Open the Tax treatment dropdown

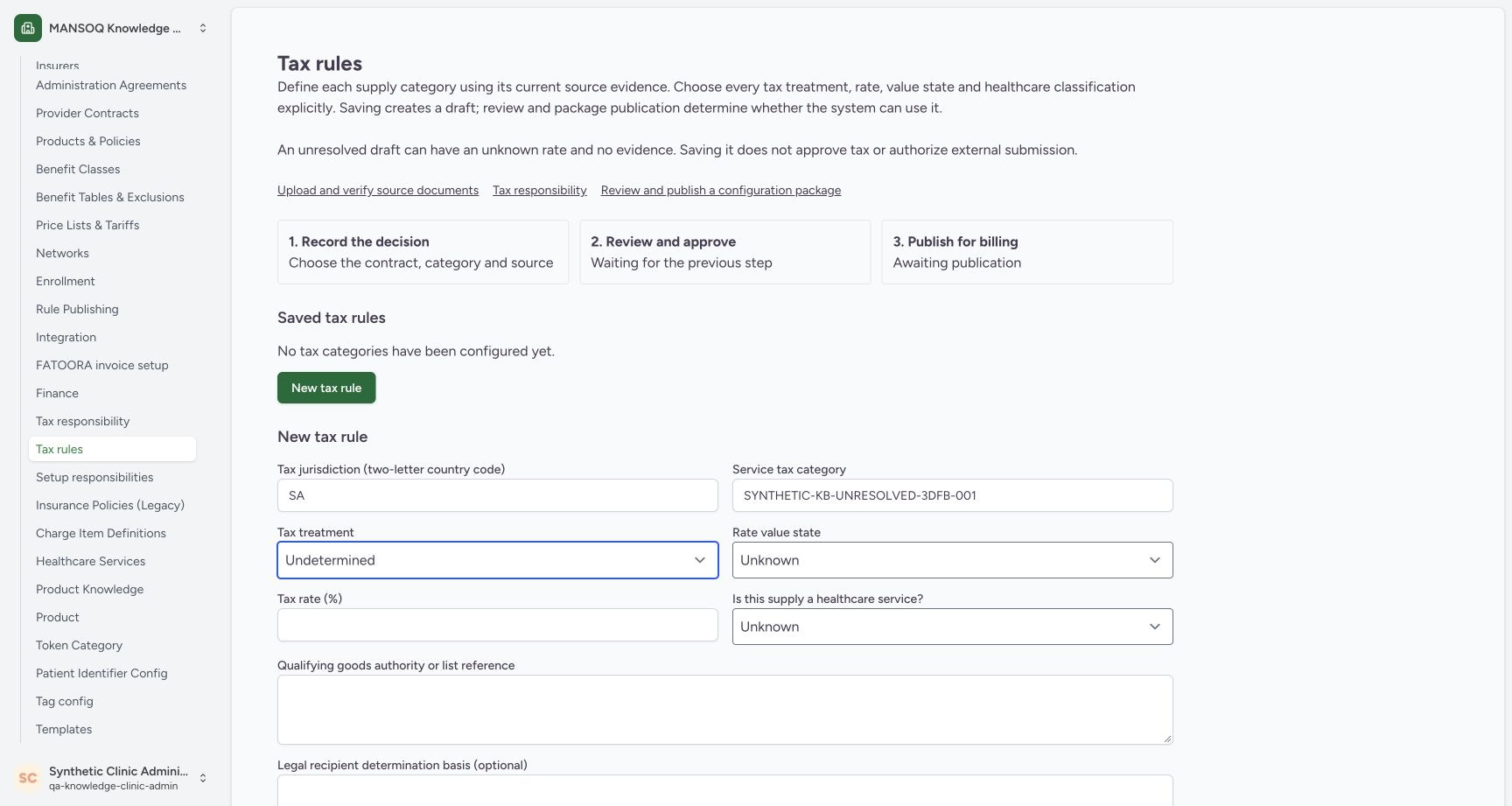(x=498, y=560)
